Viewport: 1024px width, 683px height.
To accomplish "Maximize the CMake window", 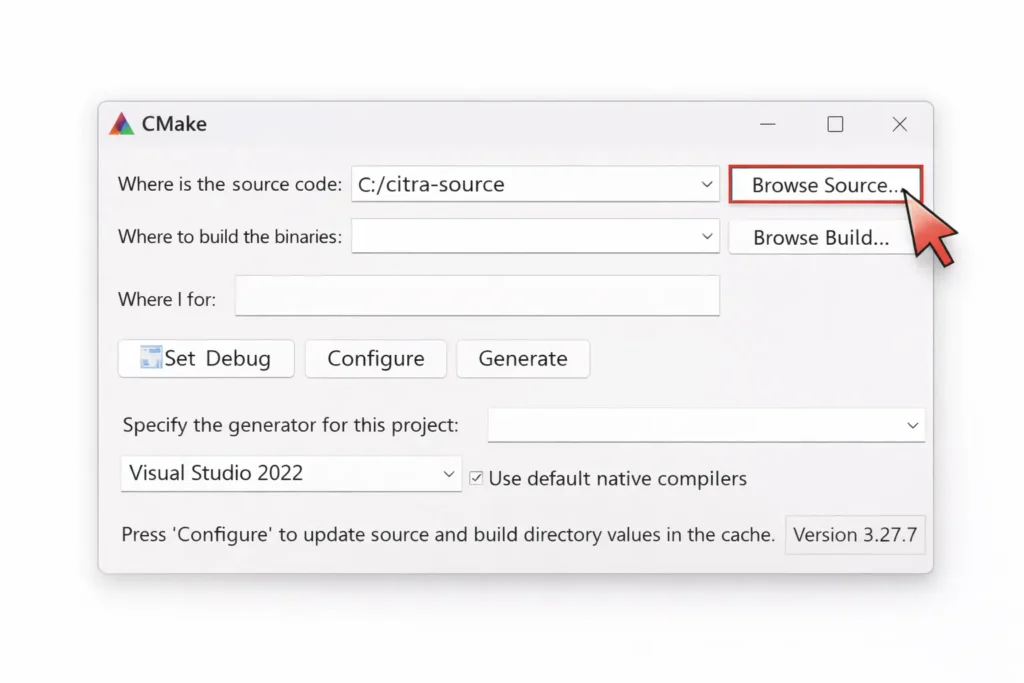I will (835, 124).
